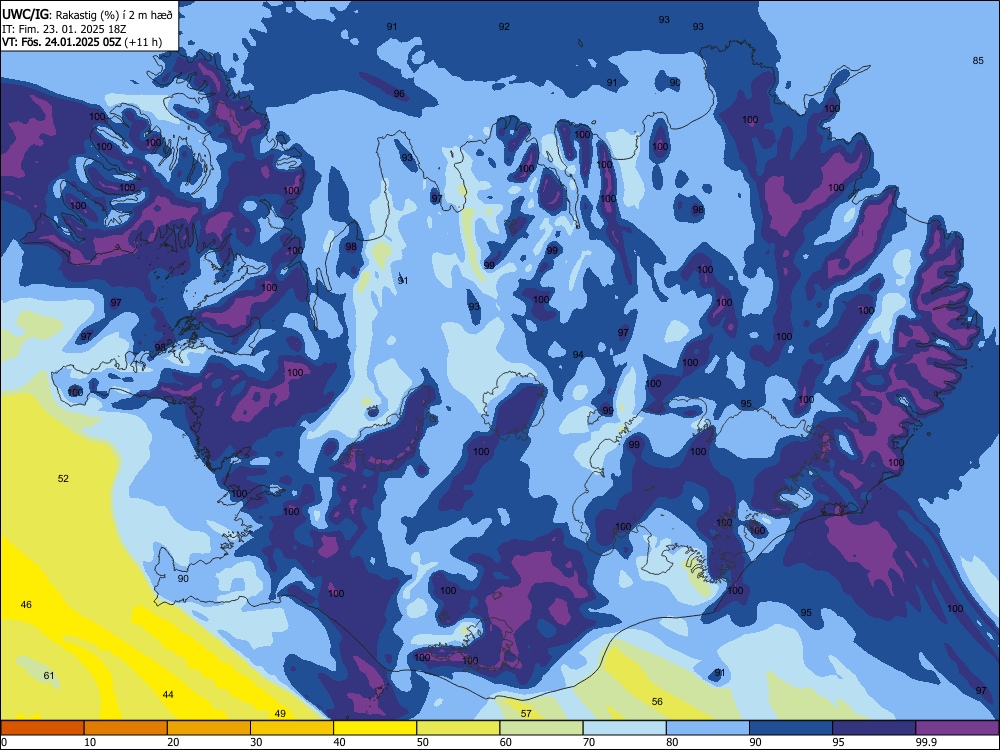The image size is (1000, 750).
Task: Select the humidity value 96 on the map
Action: pyautogui.click(x=399, y=94)
